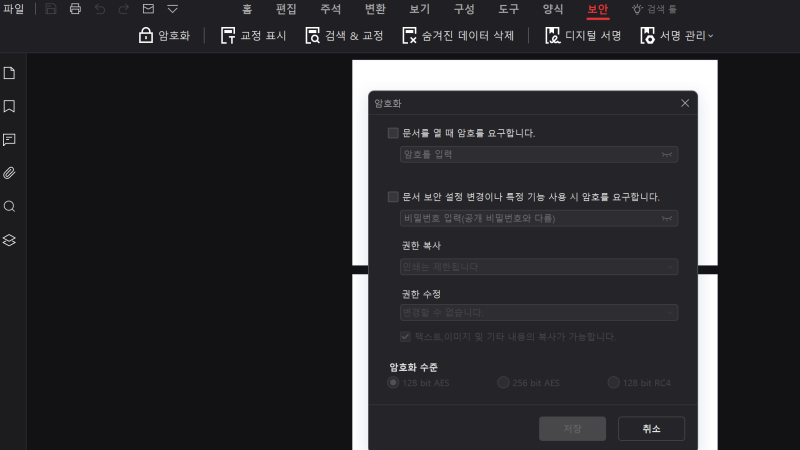
Task: Switch to the 구성 tab
Action: (464, 9)
